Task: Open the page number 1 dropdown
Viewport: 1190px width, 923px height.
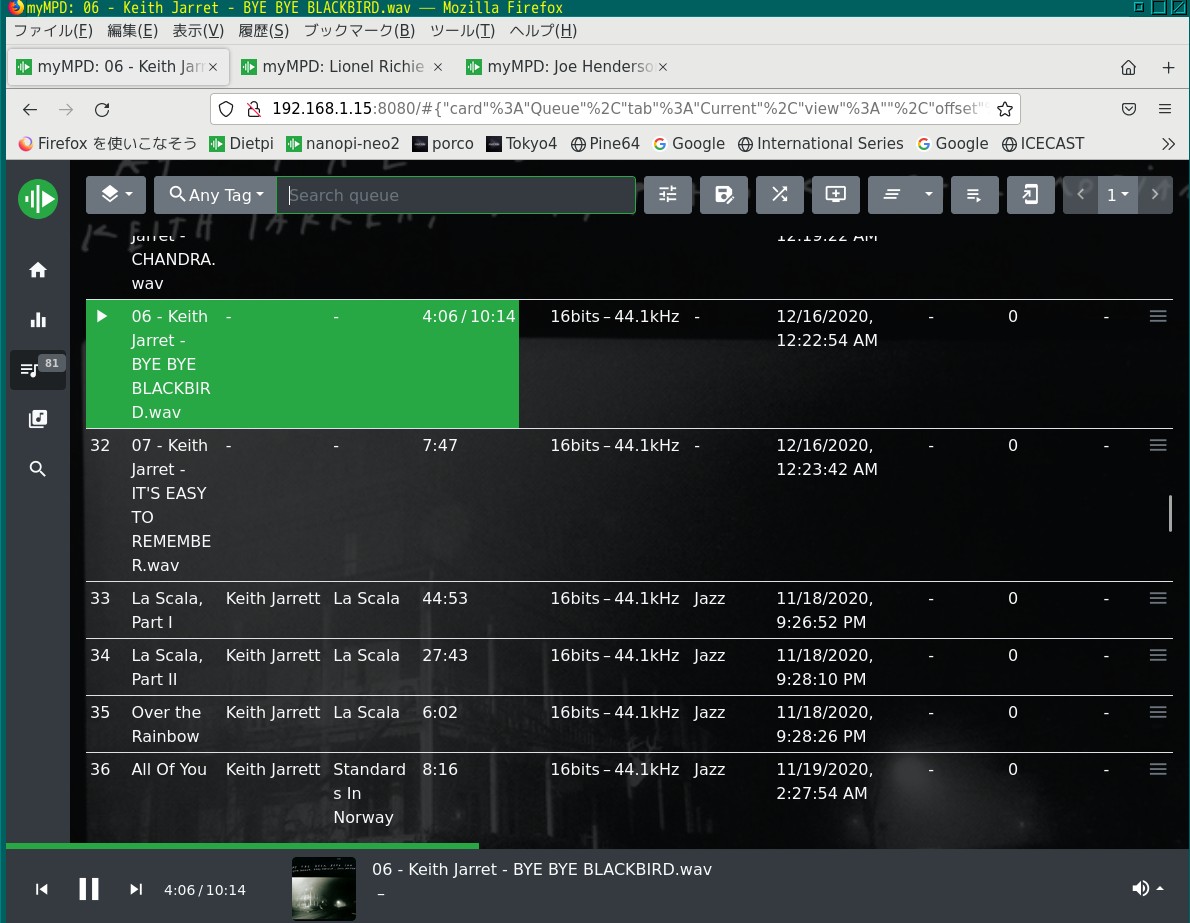Action: 1117,195
